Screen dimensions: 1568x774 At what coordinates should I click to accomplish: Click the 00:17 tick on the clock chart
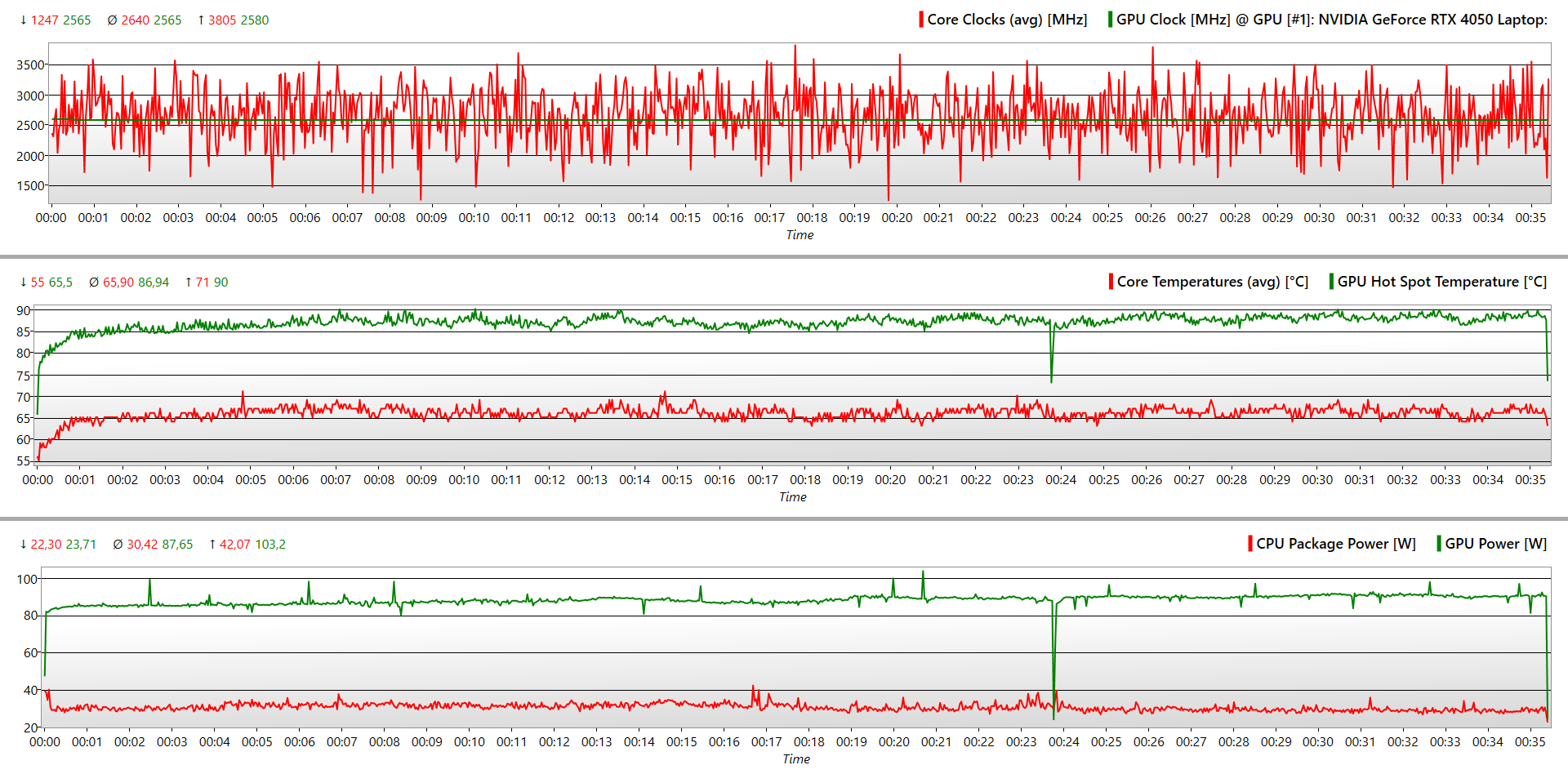pyautogui.click(x=769, y=218)
